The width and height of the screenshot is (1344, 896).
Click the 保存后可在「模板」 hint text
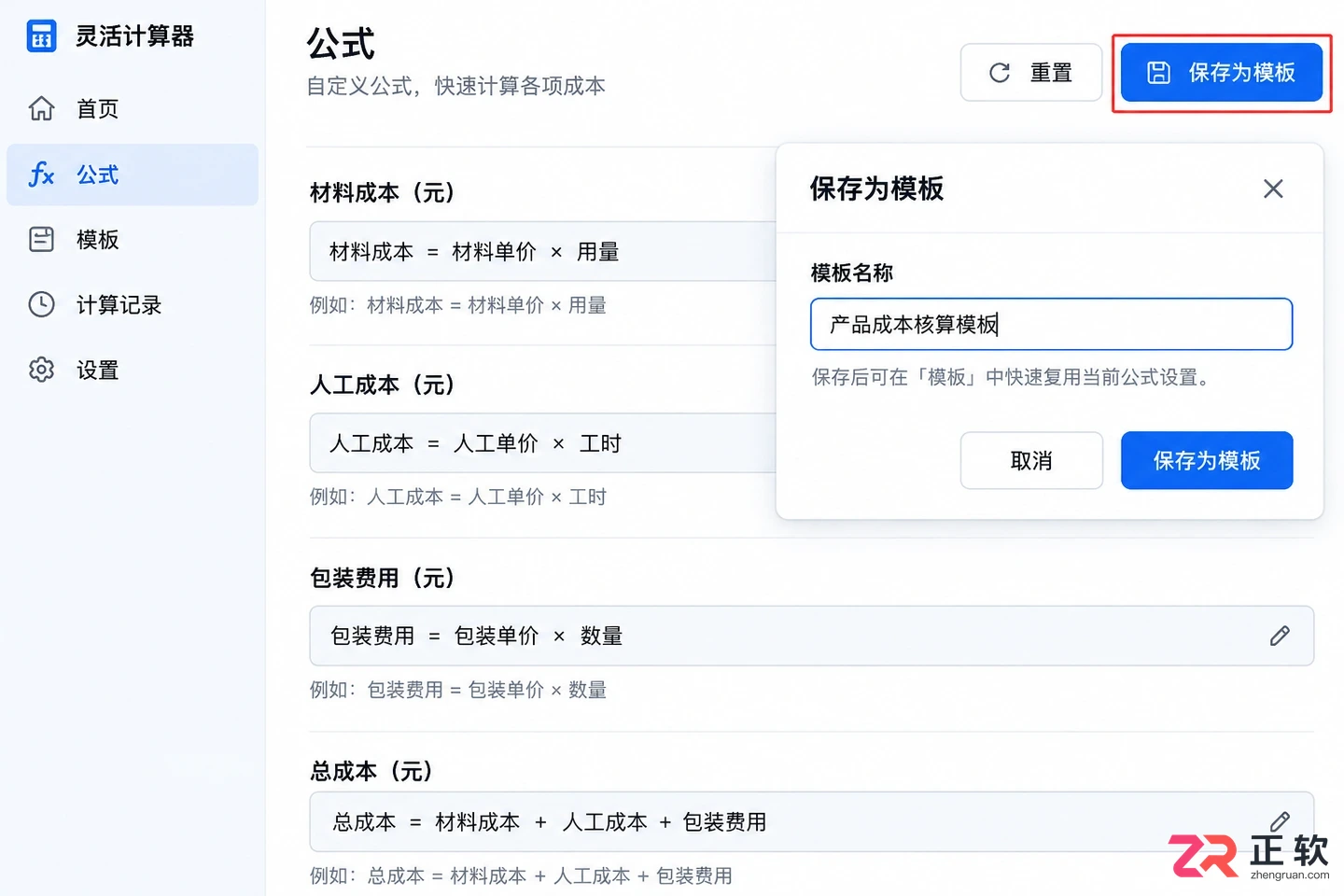(x=1011, y=377)
